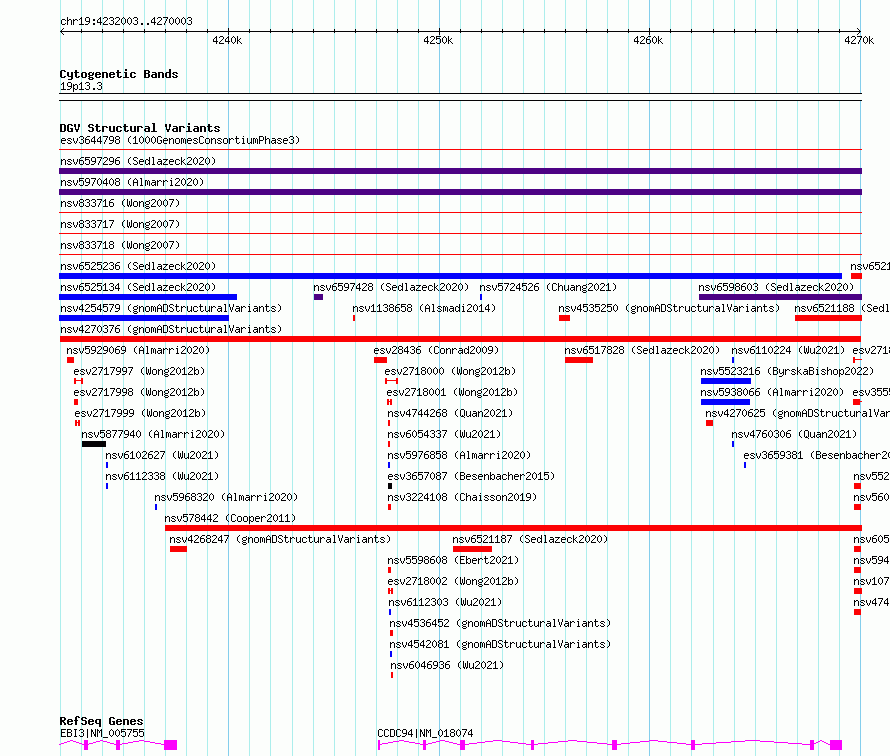Open nsv6102627 (Wu2021) label
Image resolution: width=890 pixels, height=756 pixels.
click(162, 455)
